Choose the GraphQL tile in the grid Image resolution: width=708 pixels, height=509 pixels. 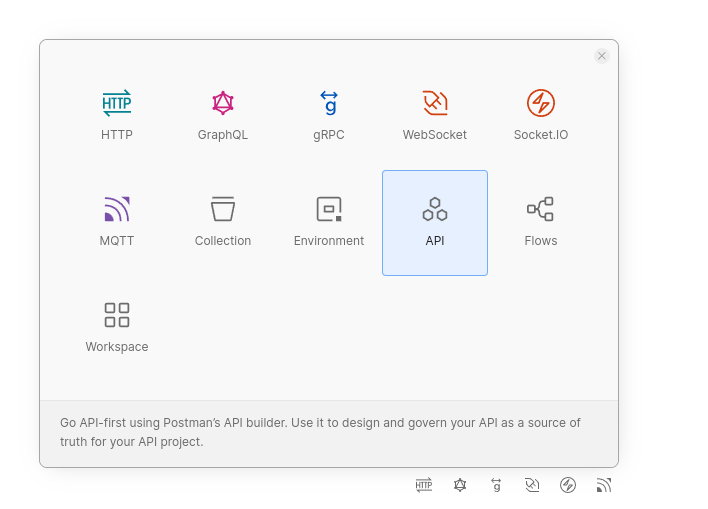click(223, 116)
